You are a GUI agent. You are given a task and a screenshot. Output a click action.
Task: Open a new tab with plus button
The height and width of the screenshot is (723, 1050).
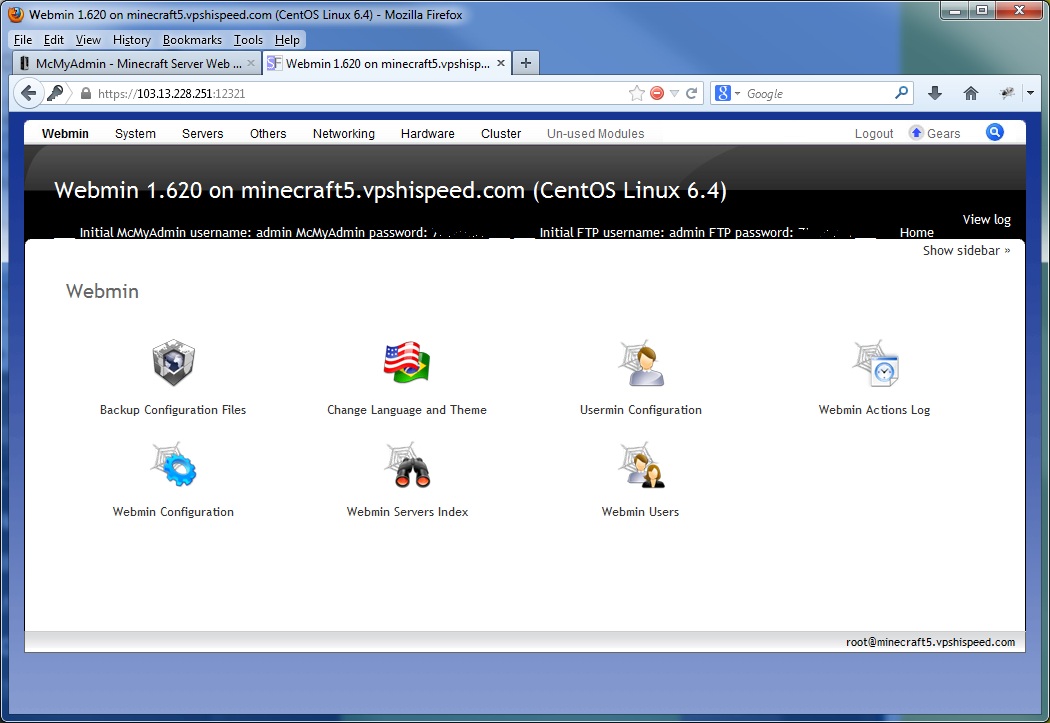coord(526,63)
